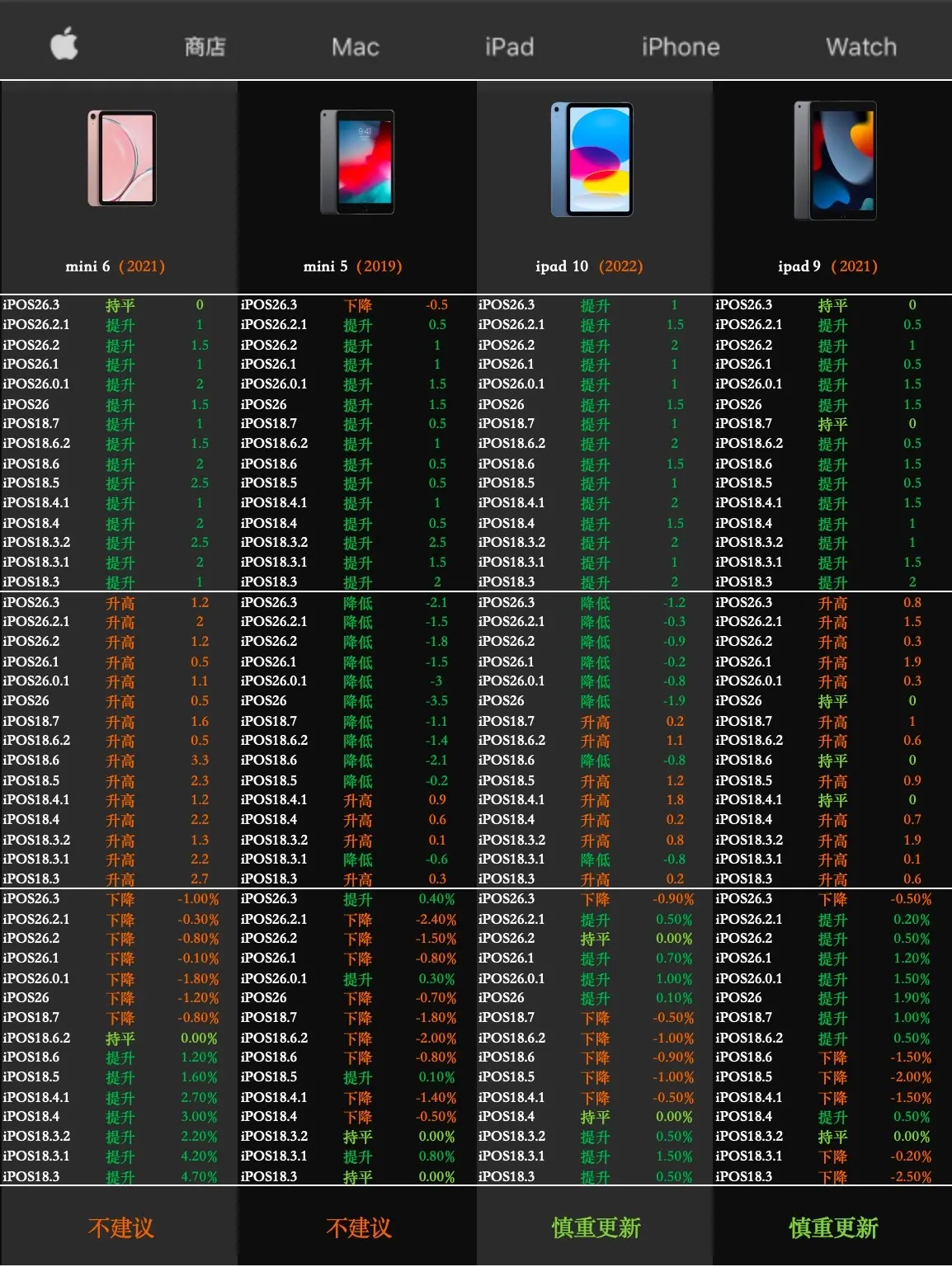Click value 2.5 in mini 6 first-section iPOS18.5 row
The image size is (952, 1267).
pos(200,483)
